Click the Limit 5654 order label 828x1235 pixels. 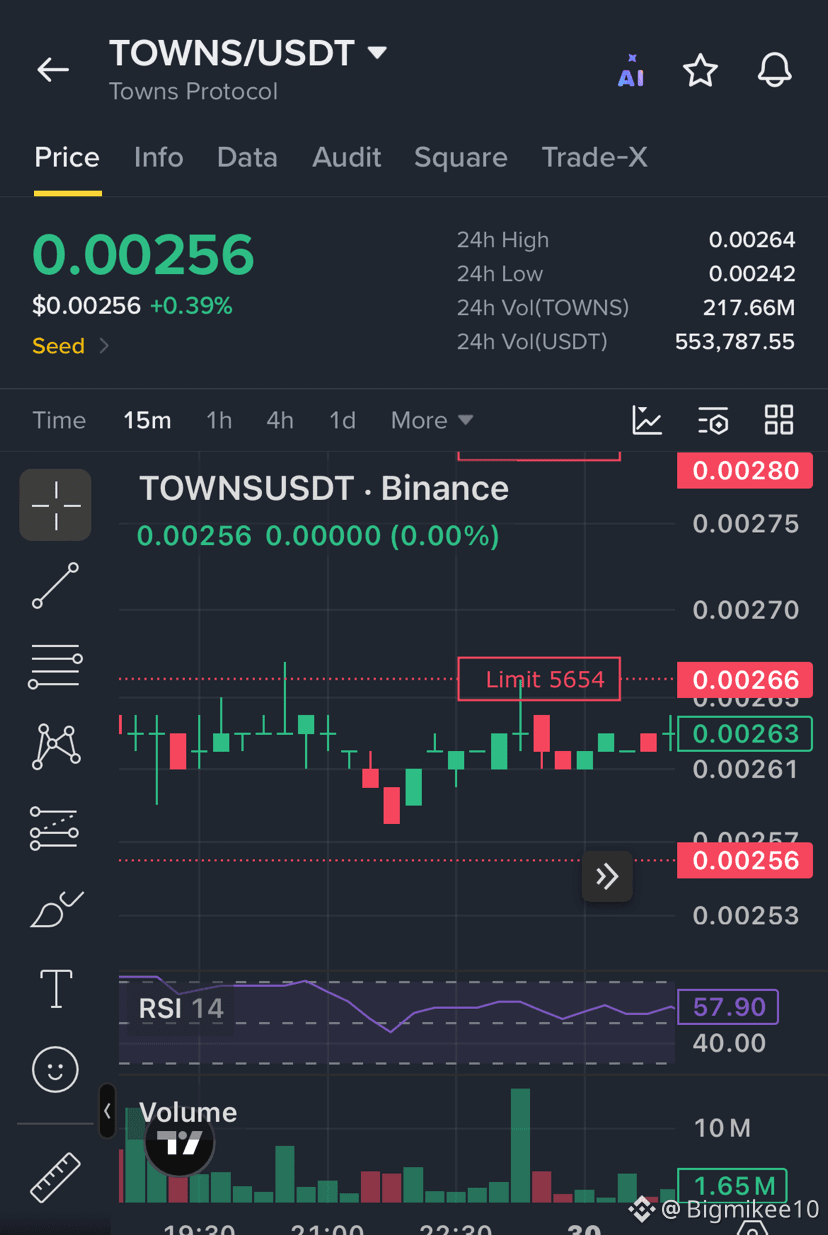click(x=539, y=679)
